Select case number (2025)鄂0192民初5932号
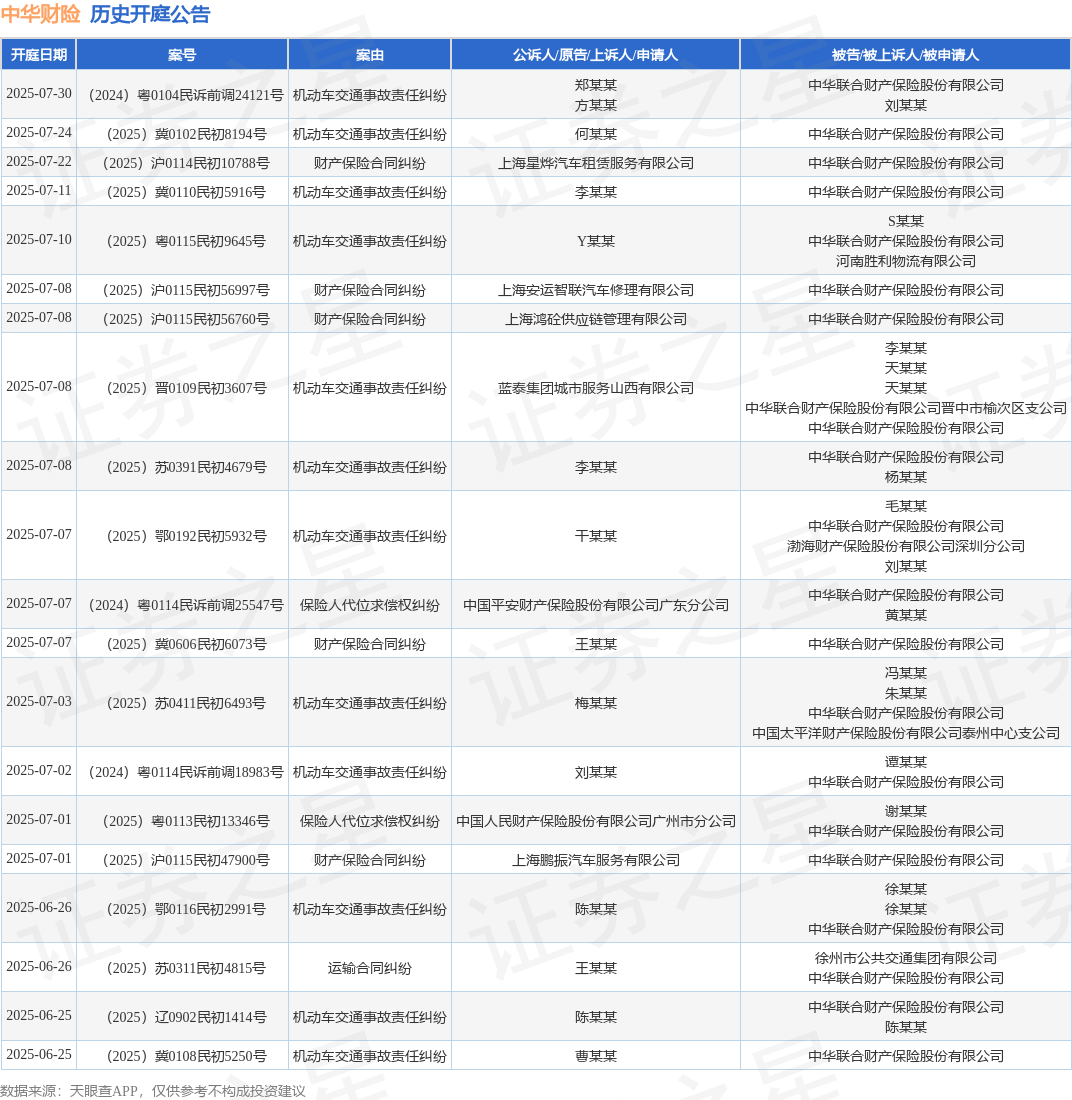 pos(182,536)
